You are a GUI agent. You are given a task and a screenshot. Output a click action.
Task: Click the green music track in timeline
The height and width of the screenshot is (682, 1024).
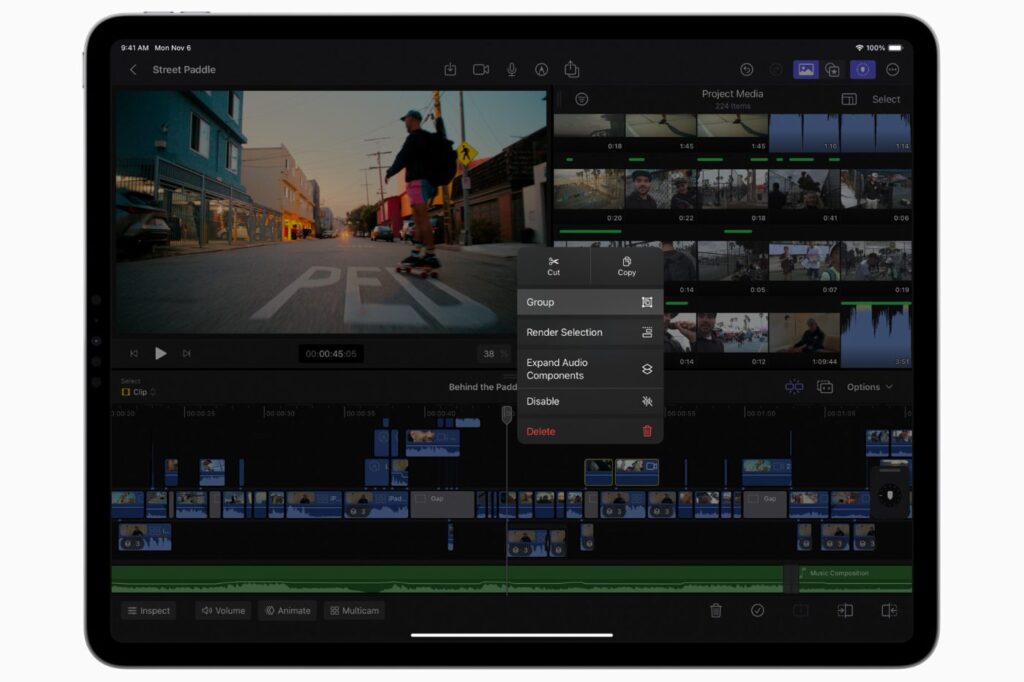447,579
